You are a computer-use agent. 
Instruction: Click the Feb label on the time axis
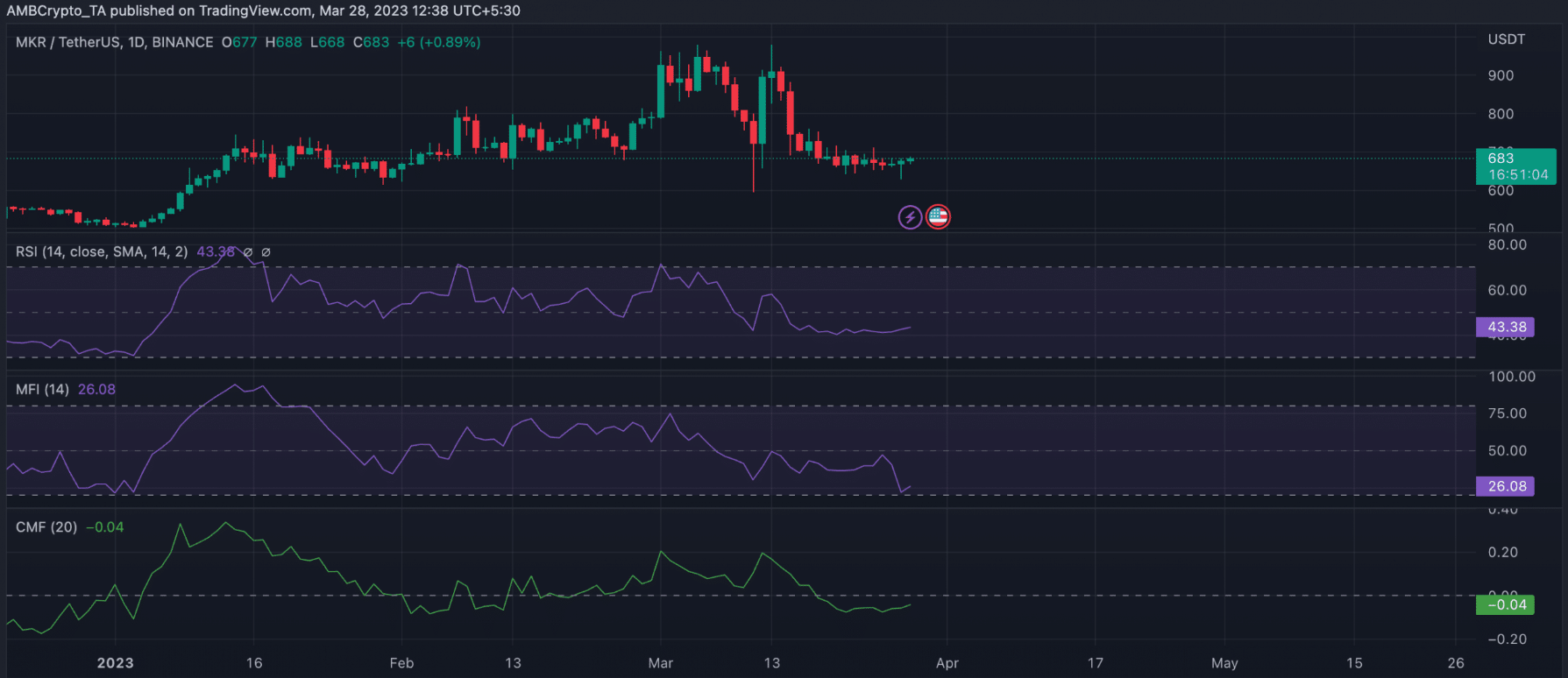pyautogui.click(x=401, y=663)
